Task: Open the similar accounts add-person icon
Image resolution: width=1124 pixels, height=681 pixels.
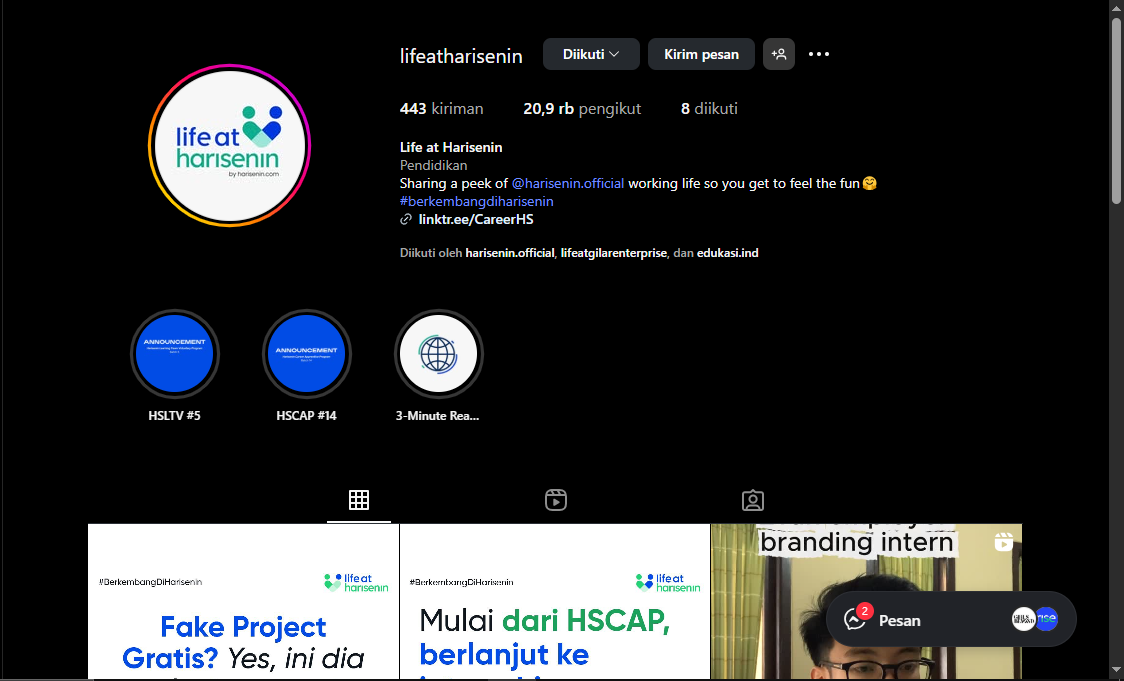Action: coord(778,54)
